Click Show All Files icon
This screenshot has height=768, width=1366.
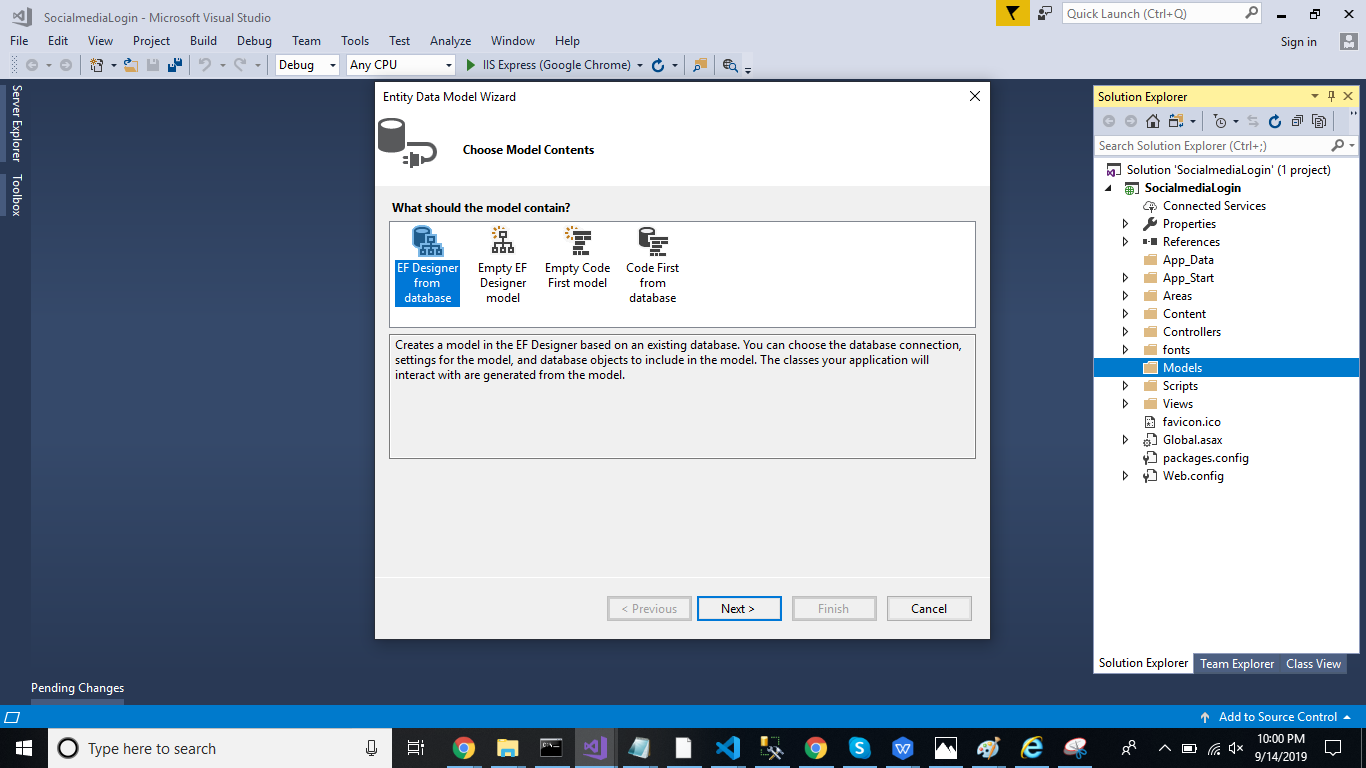tap(1319, 121)
